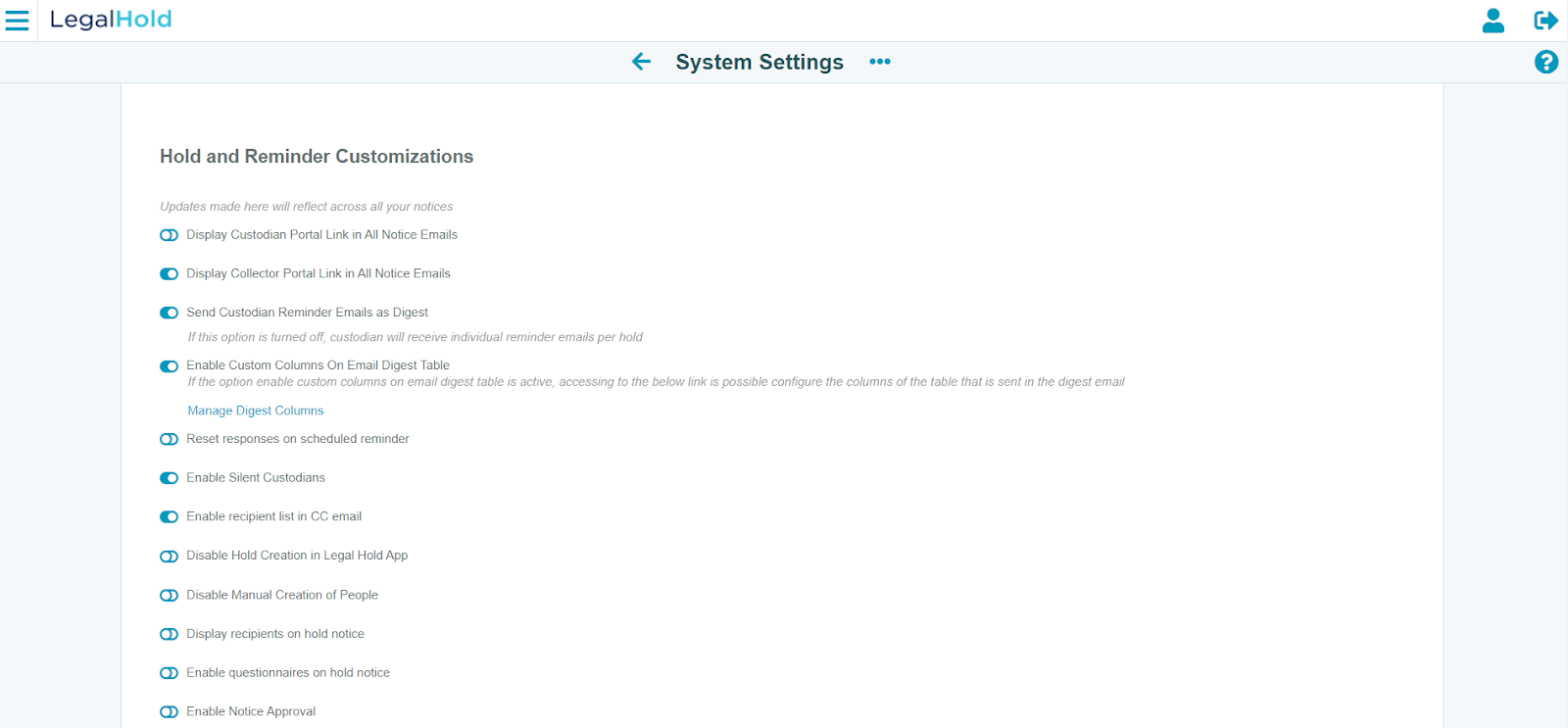Click the System Settings page title
The image size is (1568, 728).
pyautogui.click(x=759, y=62)
